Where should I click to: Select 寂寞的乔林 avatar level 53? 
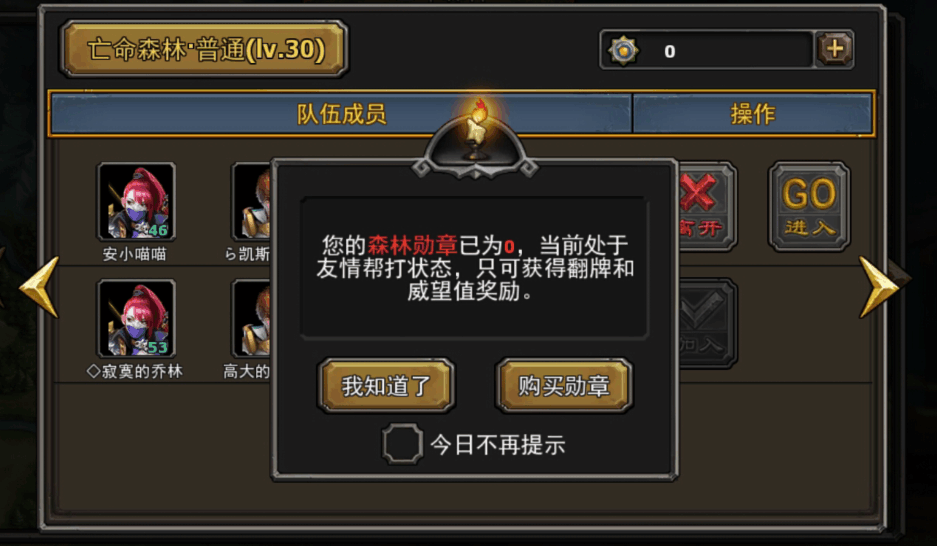click(x=136, y=318)
